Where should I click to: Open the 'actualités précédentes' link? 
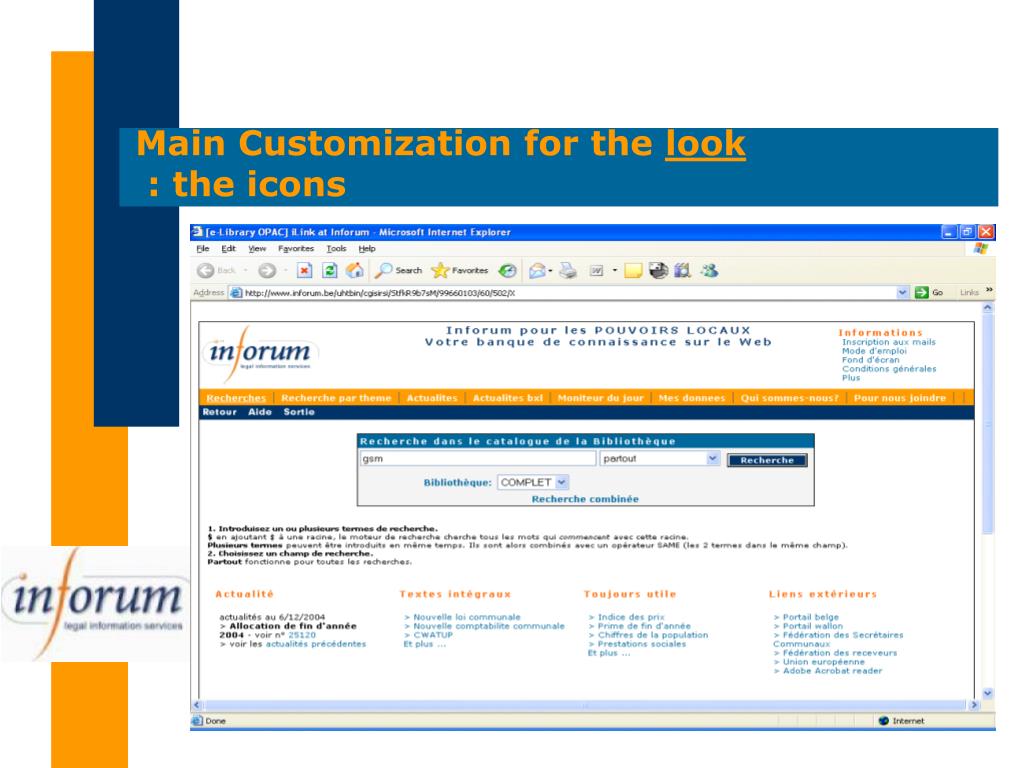click(x=315, y=644)
